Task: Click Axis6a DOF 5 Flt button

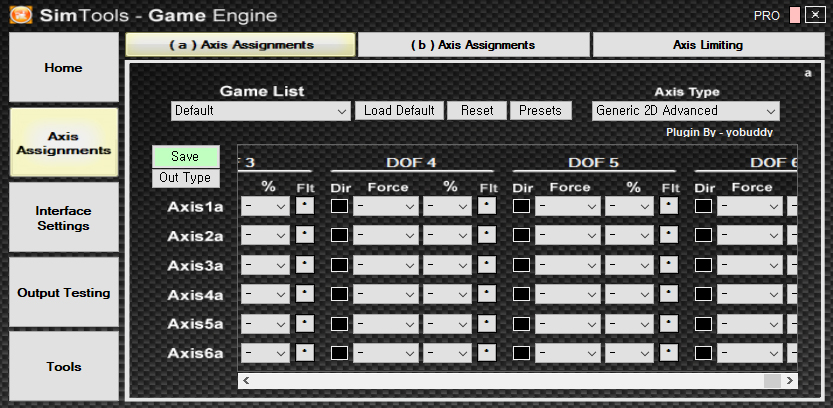Action: pyautogui.click(x=669, y=352)
